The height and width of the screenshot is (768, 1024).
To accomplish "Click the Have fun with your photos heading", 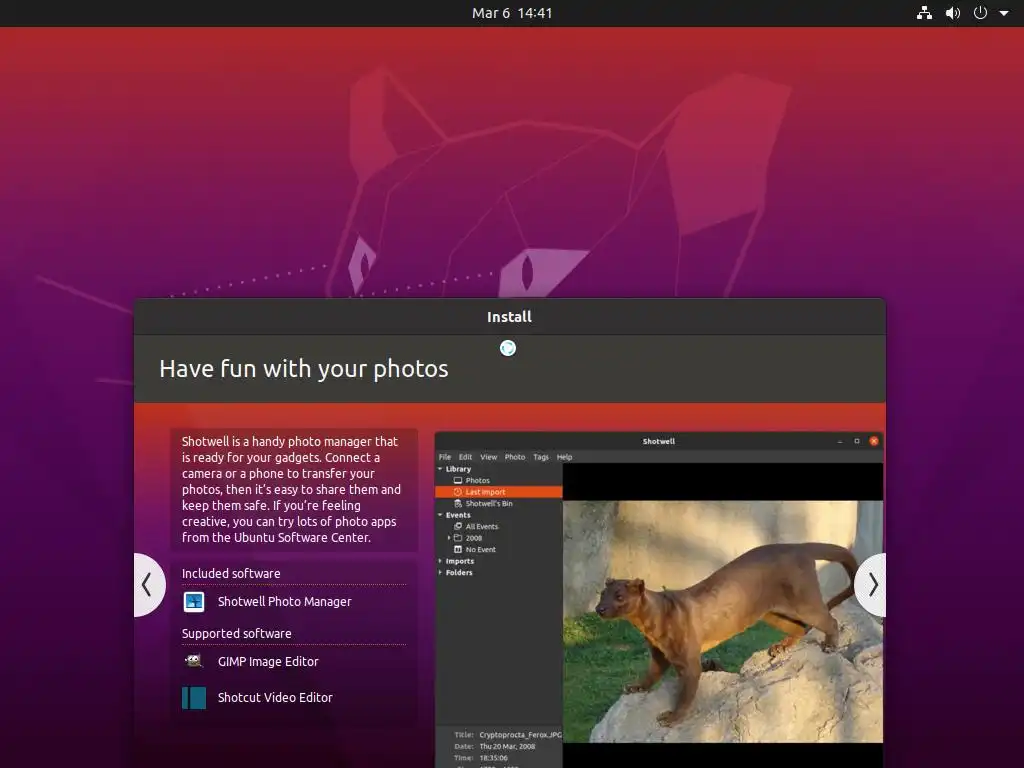I will 304,369.
